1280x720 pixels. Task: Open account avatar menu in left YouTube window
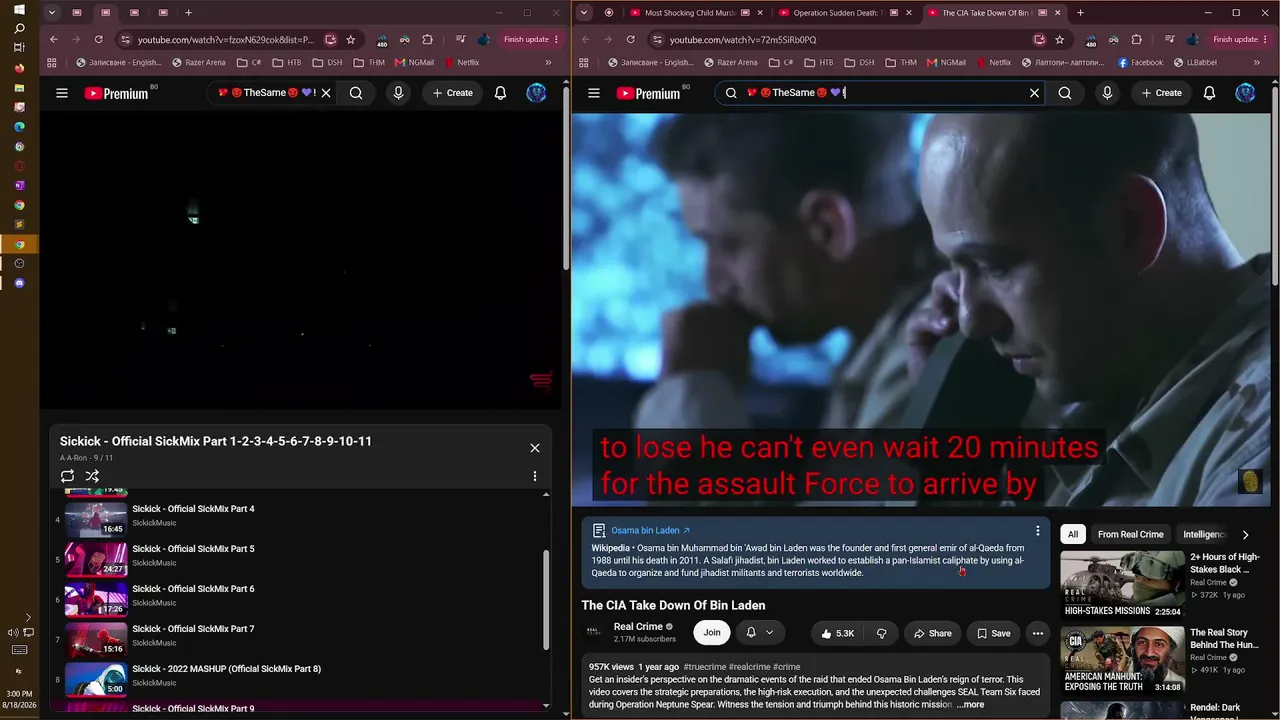click(537, 93)
